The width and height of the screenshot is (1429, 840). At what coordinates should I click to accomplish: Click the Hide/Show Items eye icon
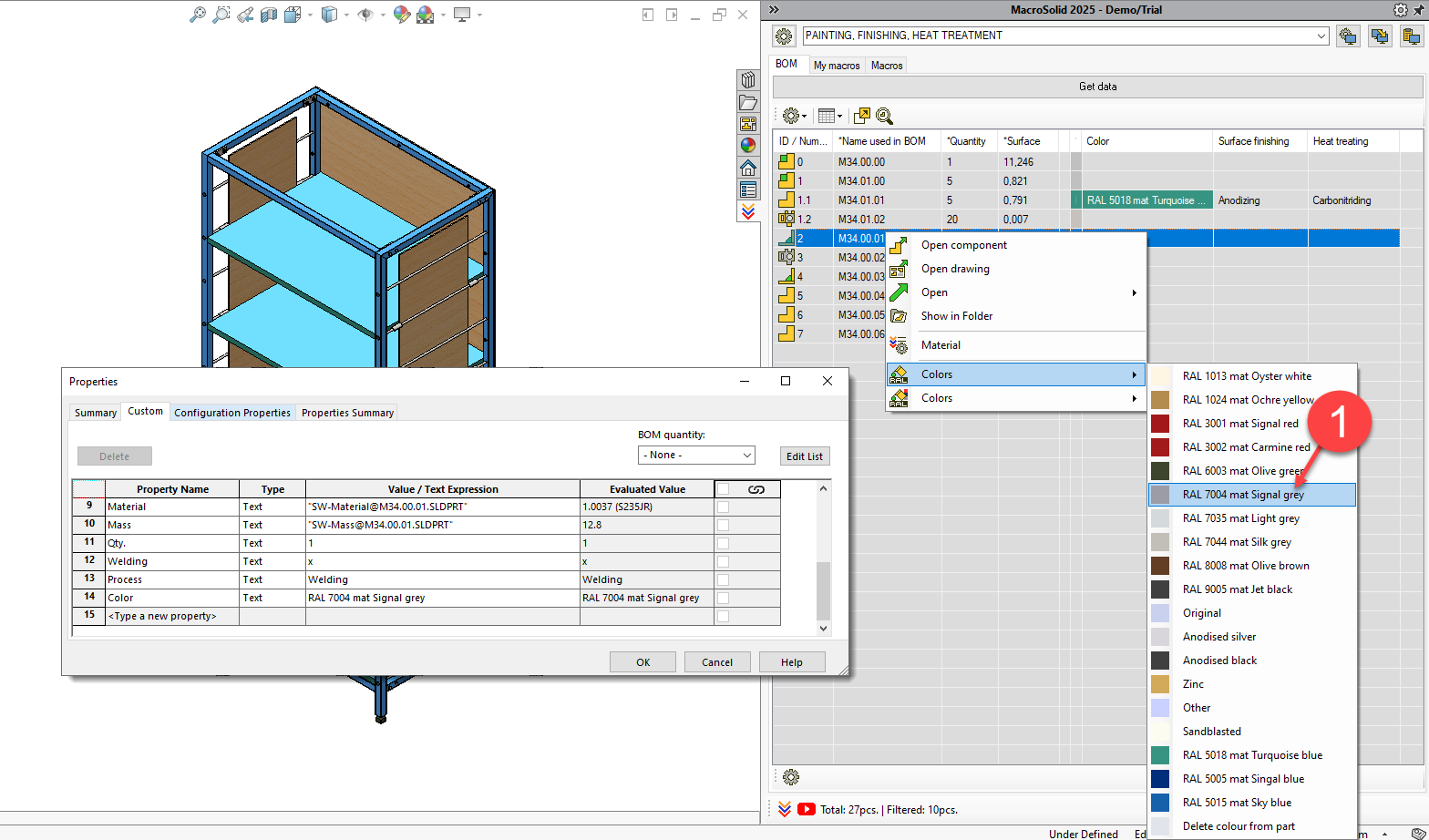(365, 15)
